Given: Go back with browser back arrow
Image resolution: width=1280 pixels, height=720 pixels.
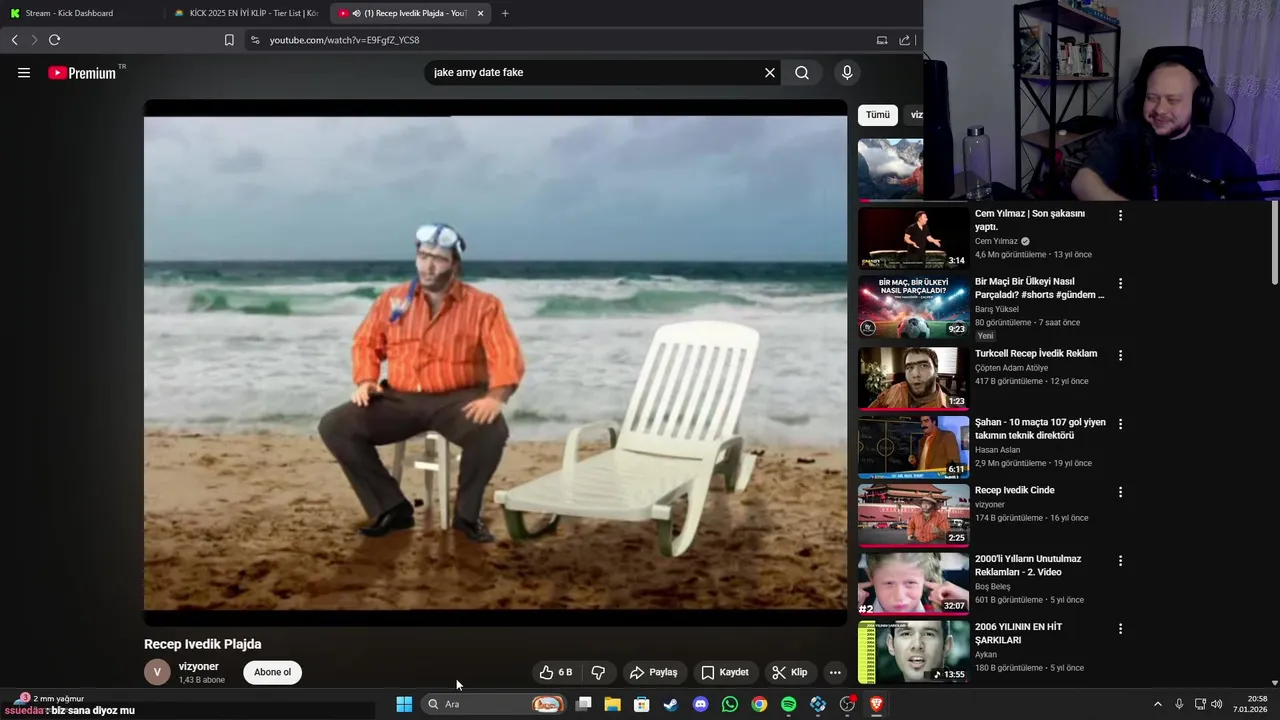Looking at the screenshot, I should point(15,40).
